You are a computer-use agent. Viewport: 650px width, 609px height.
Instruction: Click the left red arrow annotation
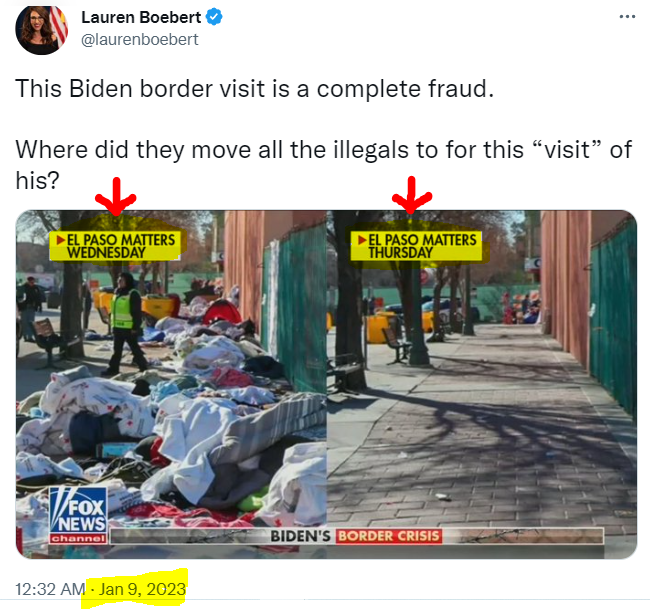(116, 197)
